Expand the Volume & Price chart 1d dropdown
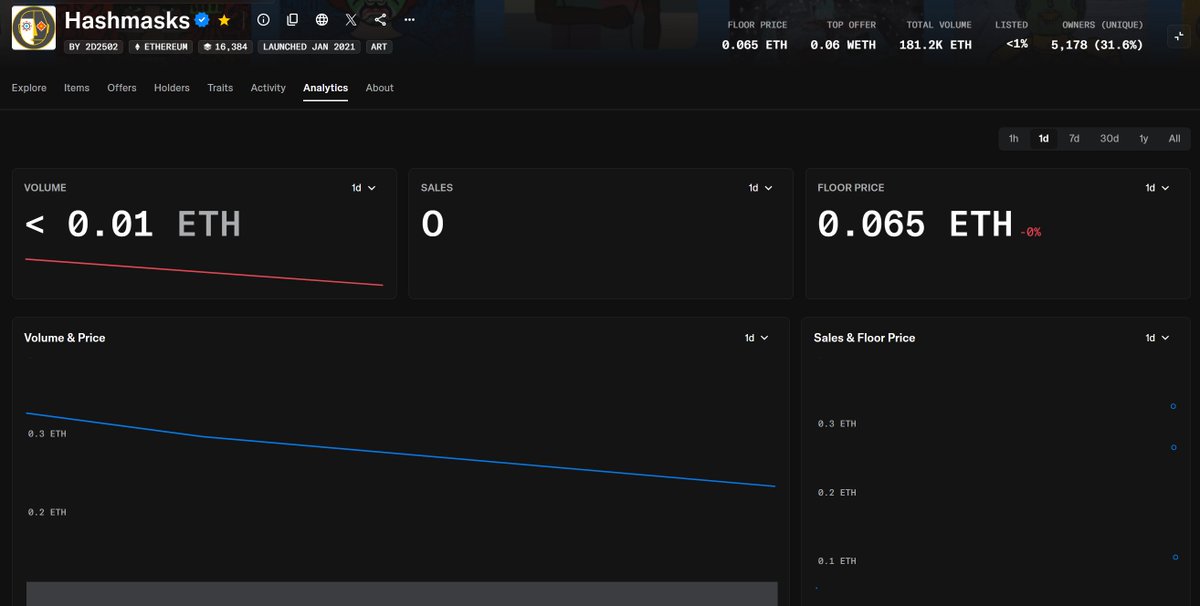Screen dimensions: 1200x606 (x=757, y=338)
